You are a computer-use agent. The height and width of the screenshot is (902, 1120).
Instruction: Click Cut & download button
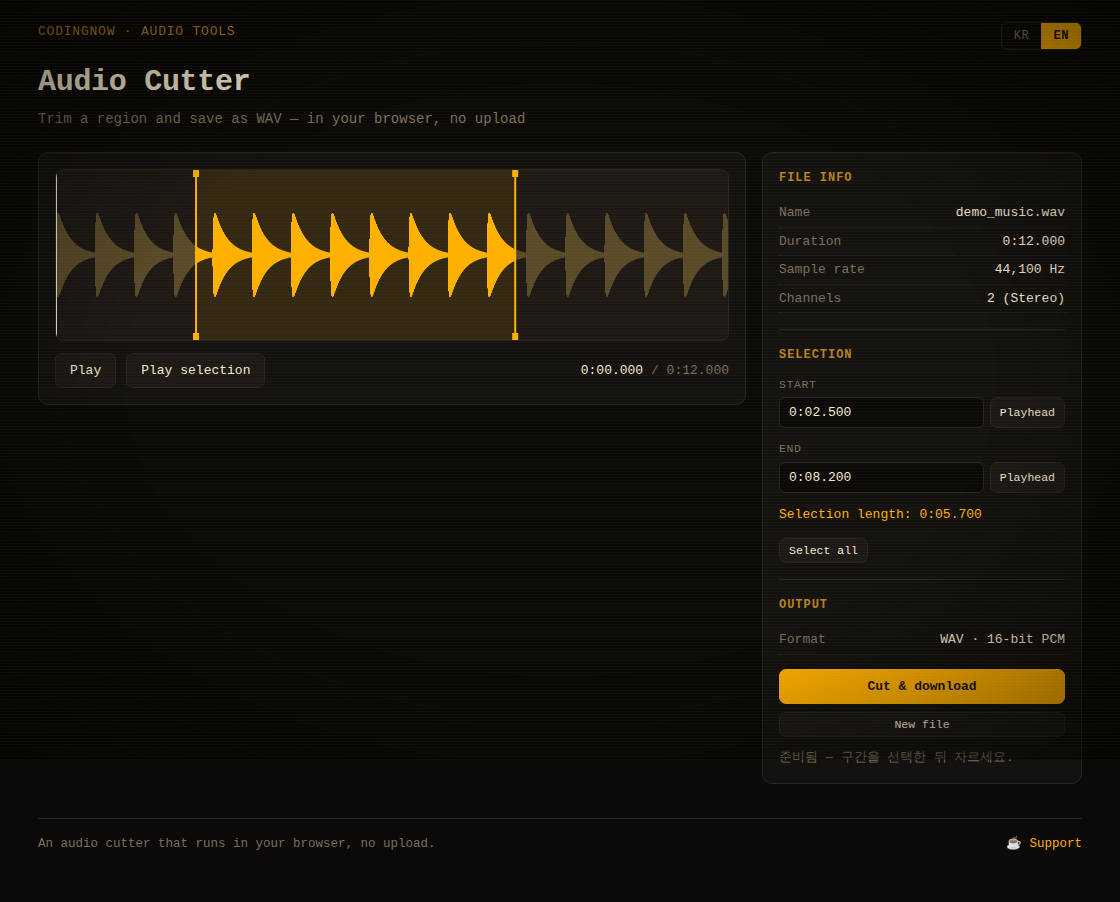pyautogui.click(x=921, y=686)
